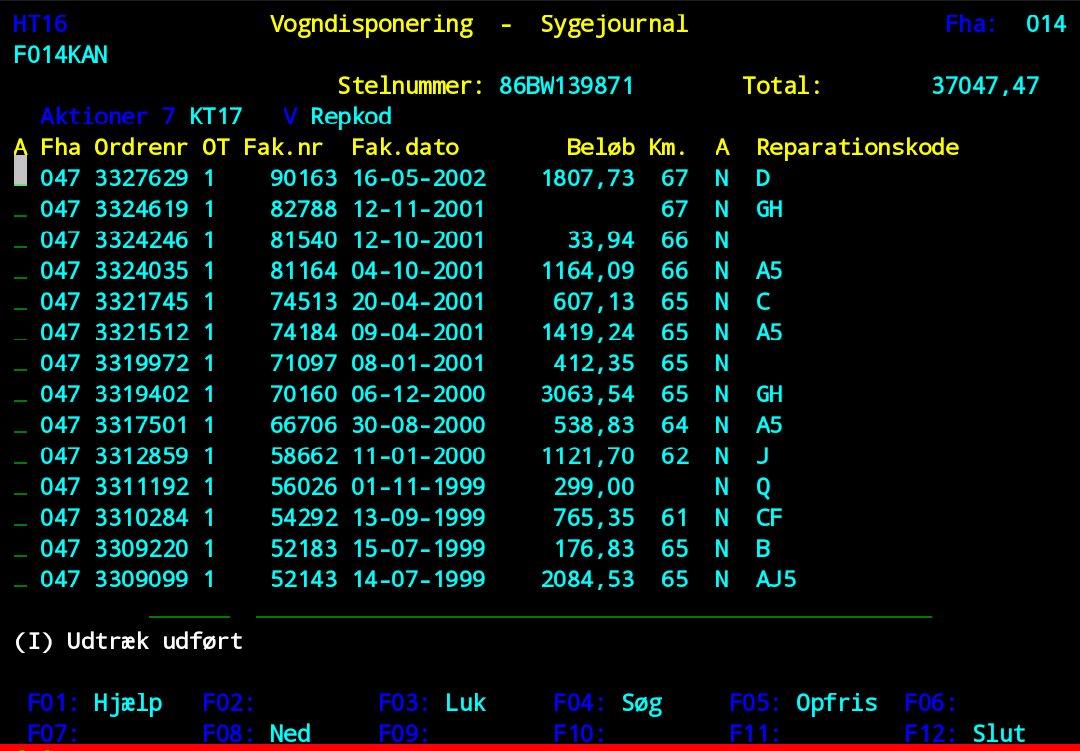Viewport: 1080px width, 751px height.
Task: Click action field for order 3312859
Action: tap(20, 457)
